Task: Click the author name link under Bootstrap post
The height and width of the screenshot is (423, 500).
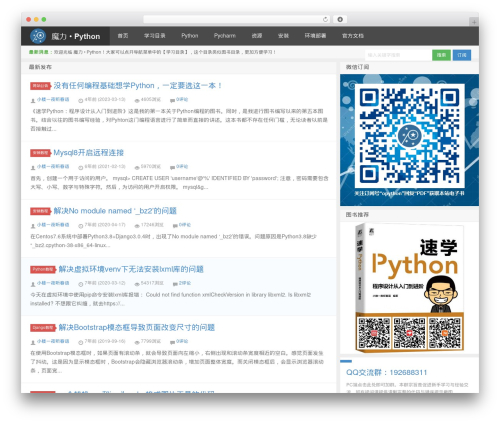Action: click(x=53, y=341)
